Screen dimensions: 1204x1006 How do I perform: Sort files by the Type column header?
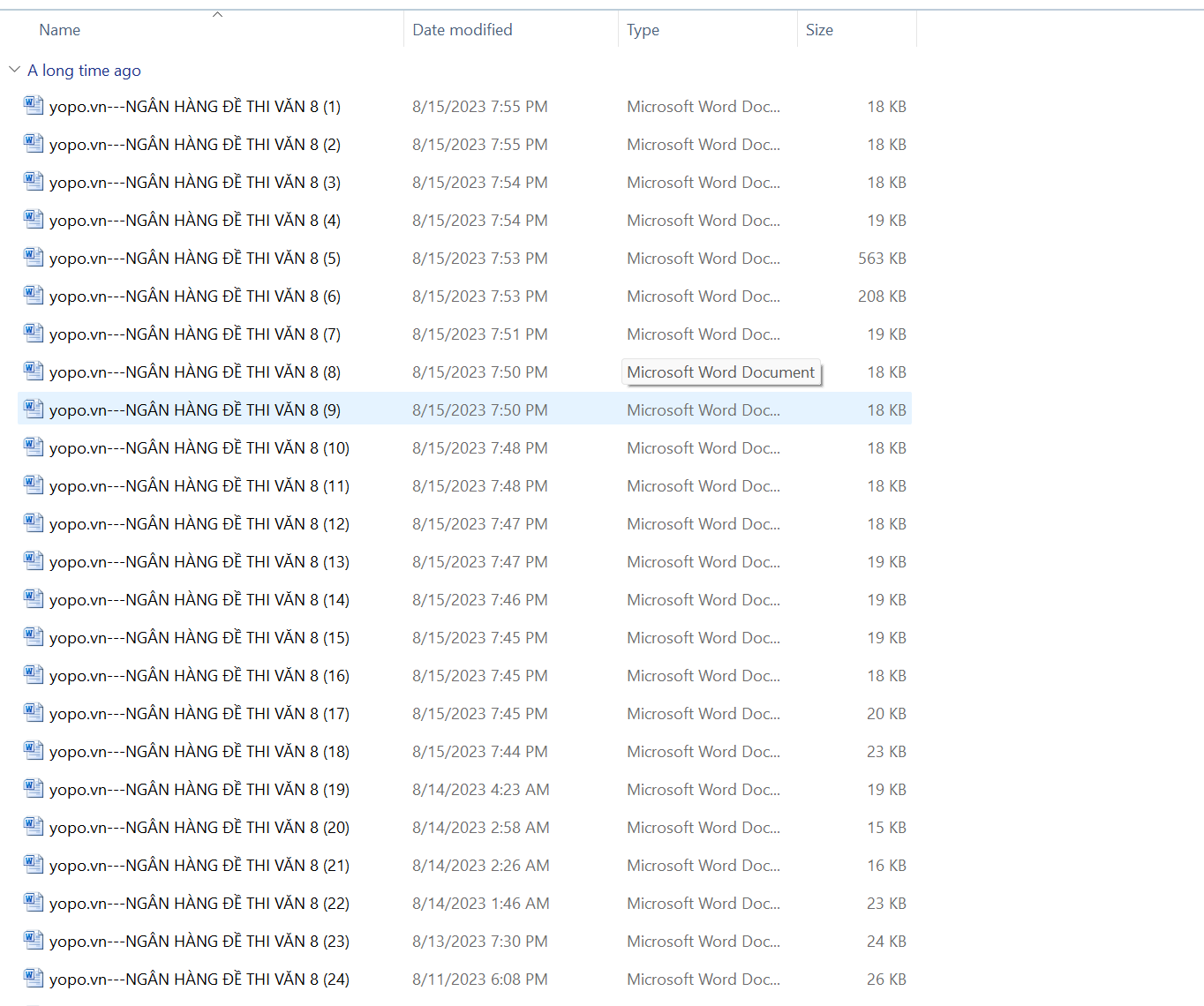(643, 30)
